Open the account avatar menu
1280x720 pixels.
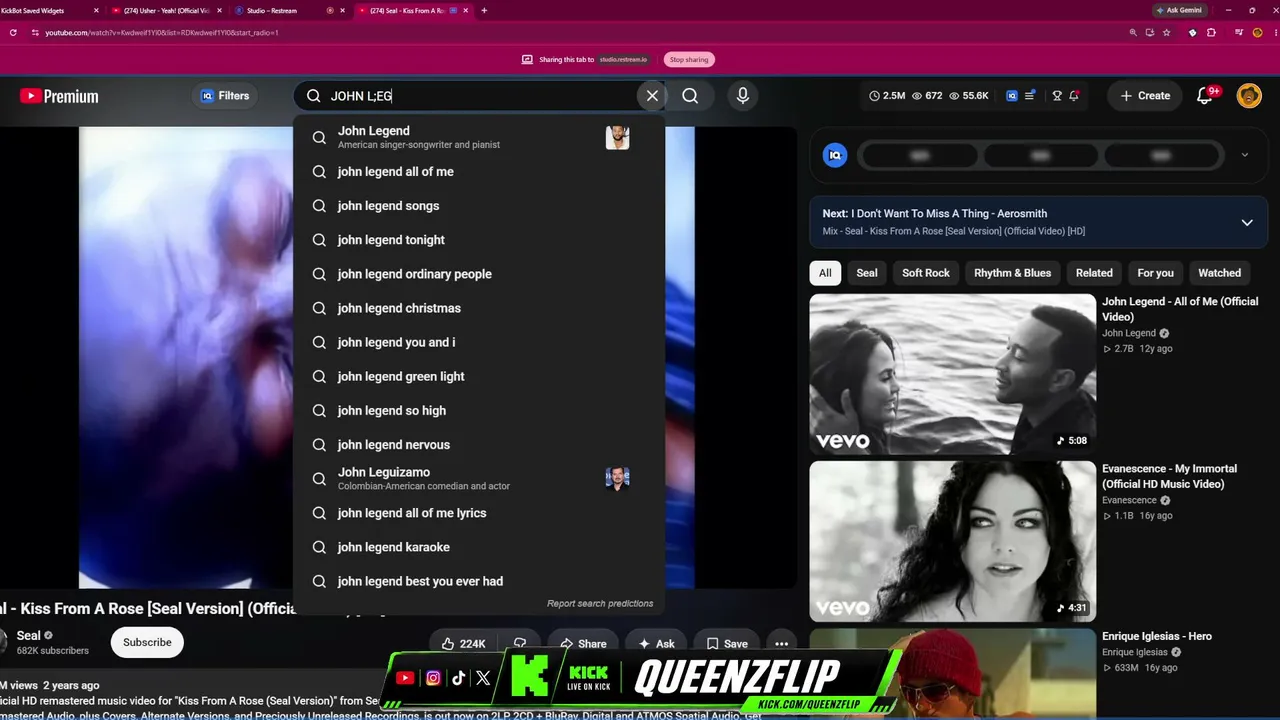pos(1249,96)
